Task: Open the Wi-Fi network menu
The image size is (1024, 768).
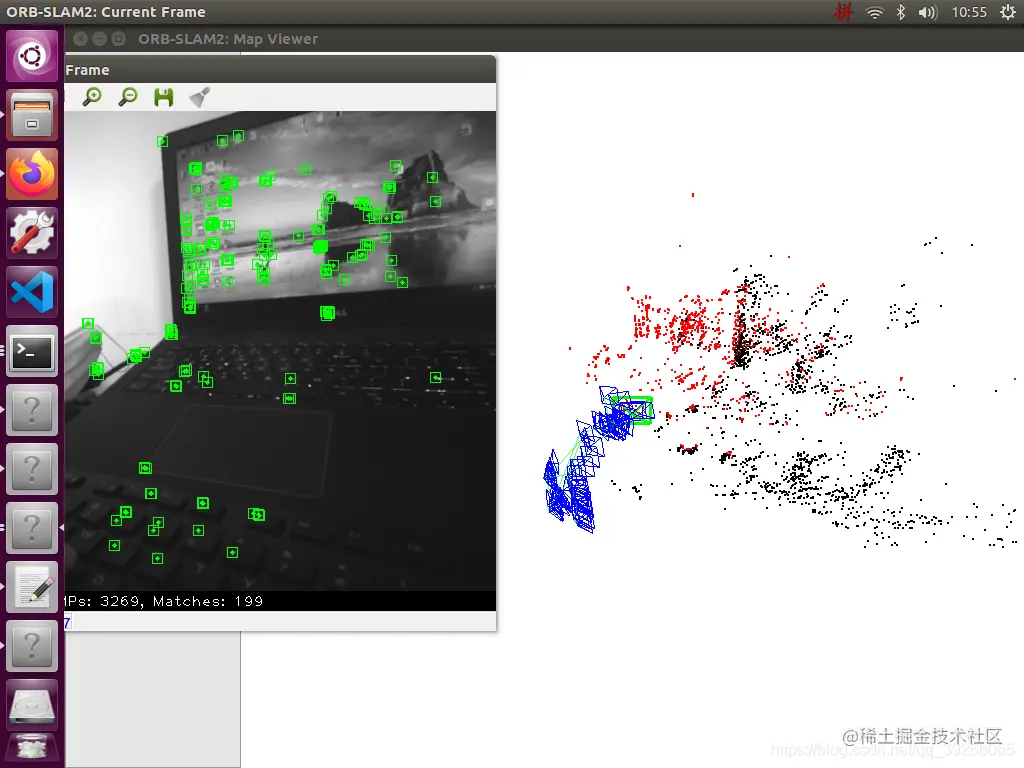Action: click(874, 12)
